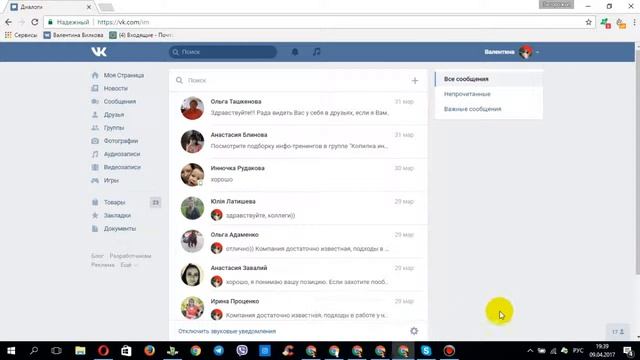The width and height of the screenshot is (640, 360).
Task: Open the Action Center notification icon
Action: pos(628,351)
